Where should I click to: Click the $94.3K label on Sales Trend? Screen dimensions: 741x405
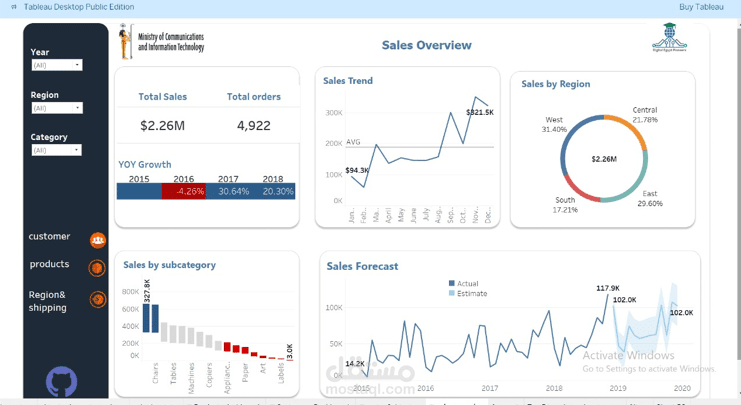tap(357, 170)
